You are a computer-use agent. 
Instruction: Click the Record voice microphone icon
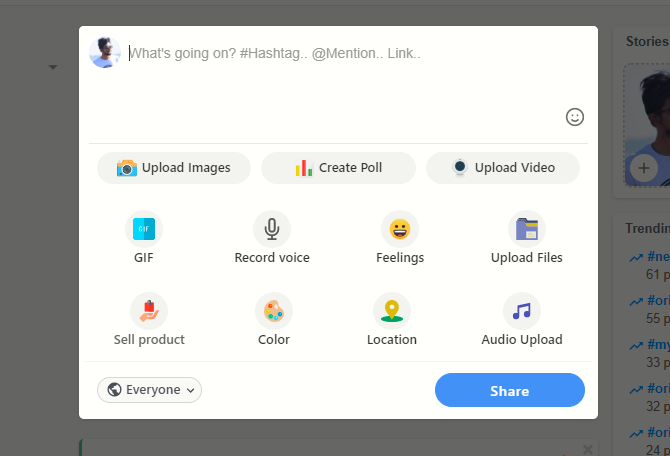[x=271, y=229]
